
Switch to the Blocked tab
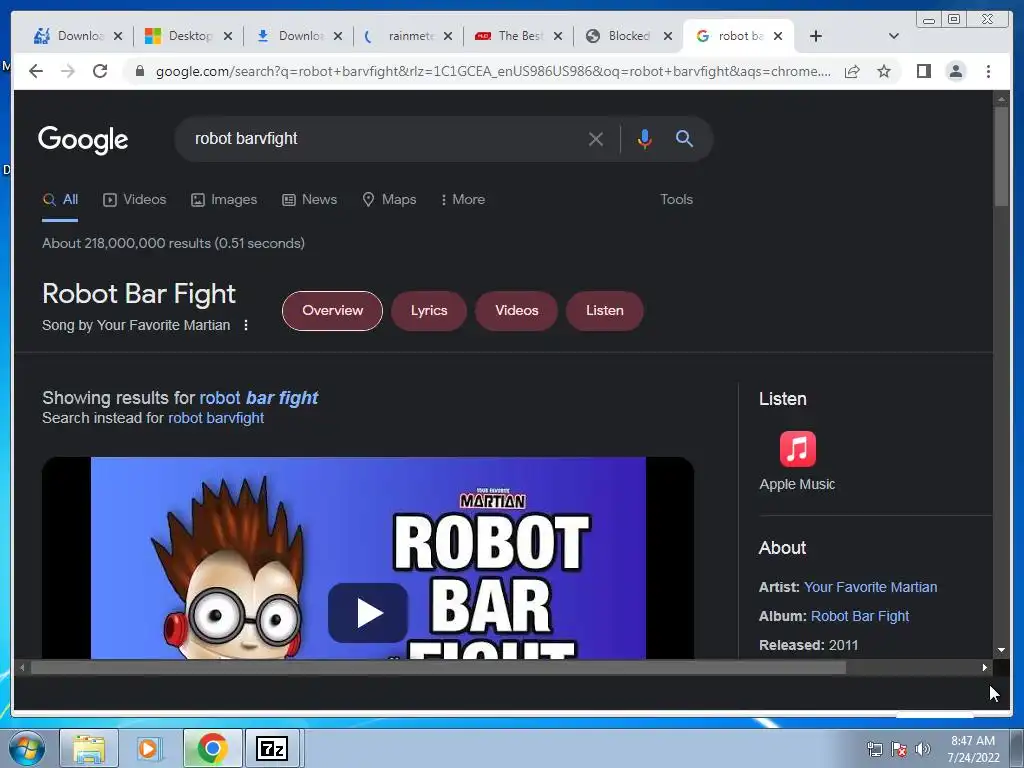click(628, 36)
